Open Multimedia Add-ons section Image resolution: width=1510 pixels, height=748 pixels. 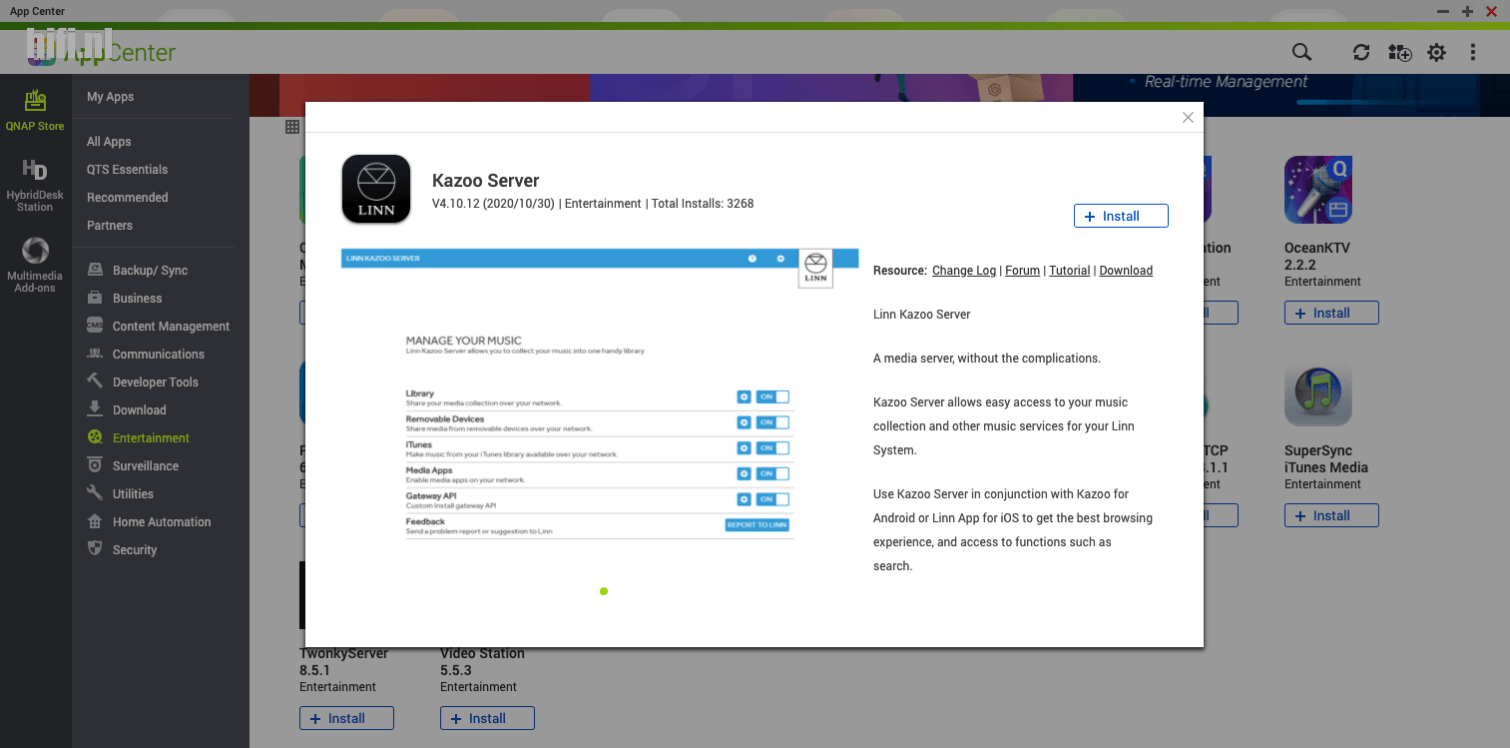coord(35,264)
